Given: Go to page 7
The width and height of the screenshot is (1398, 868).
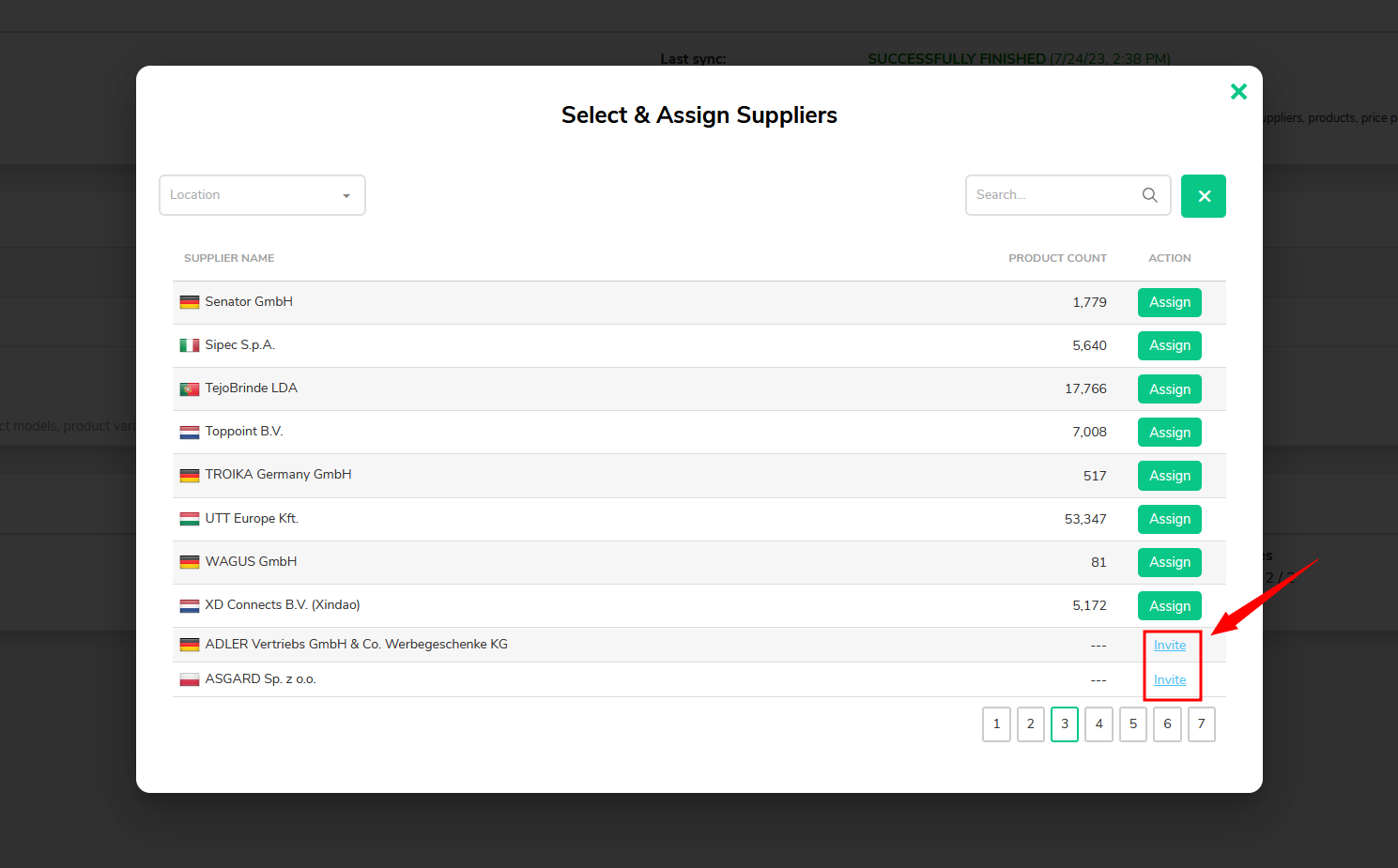Looking at the screenshot, I should pos(1202,724).
